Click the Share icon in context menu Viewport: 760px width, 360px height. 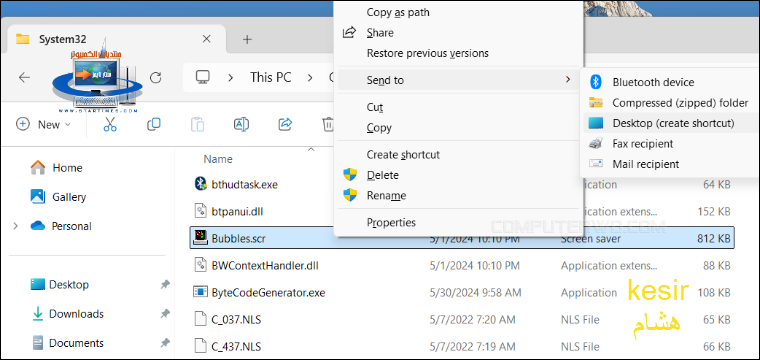click(349, 32)
